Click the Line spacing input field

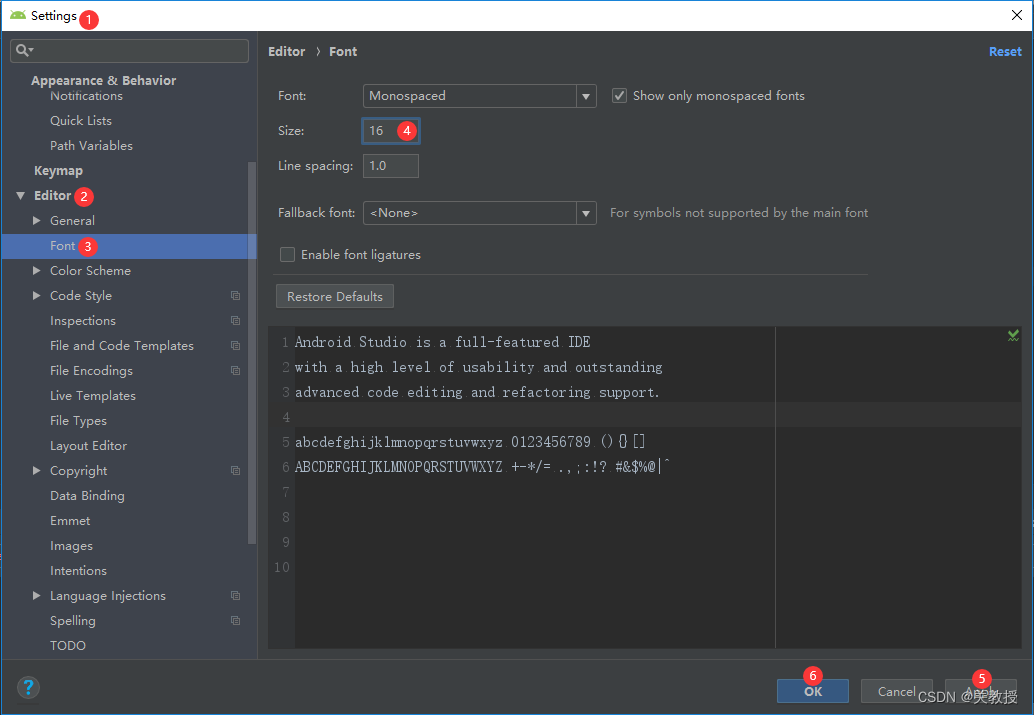[x=390, y=166]
